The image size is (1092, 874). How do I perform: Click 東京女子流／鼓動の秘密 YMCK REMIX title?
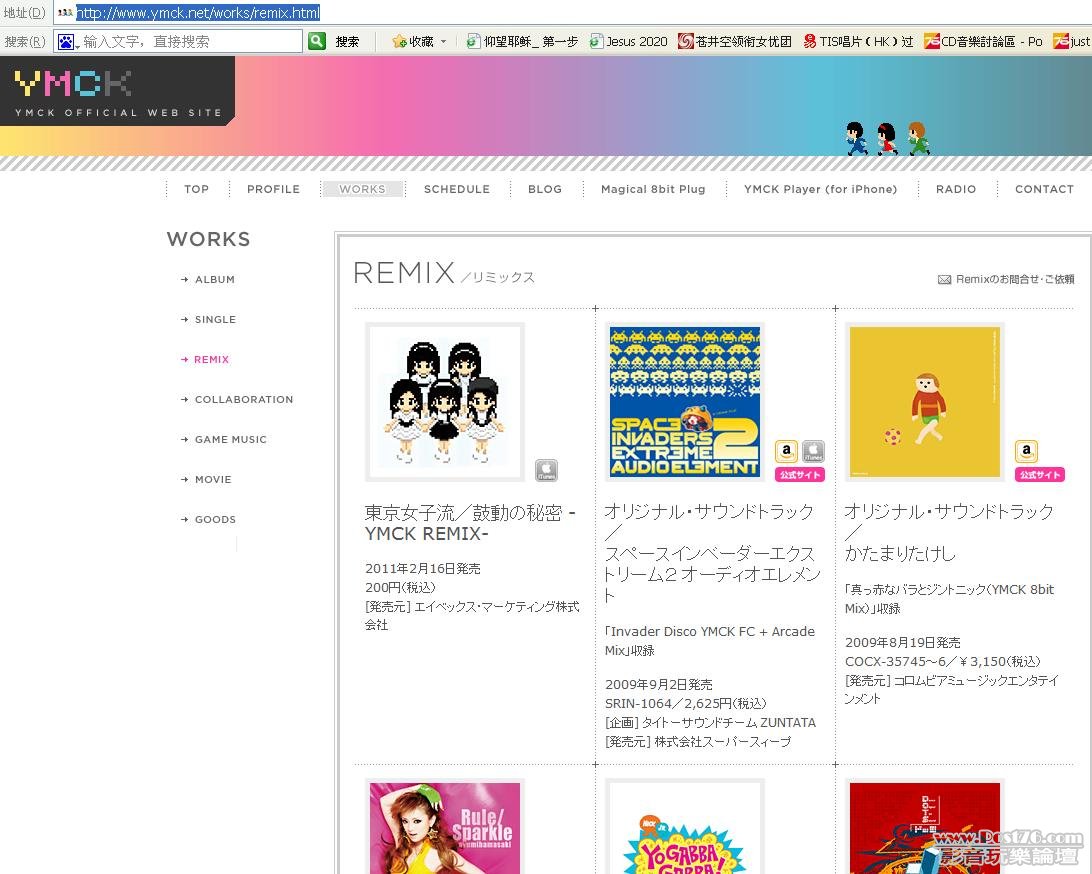(470, 523)
